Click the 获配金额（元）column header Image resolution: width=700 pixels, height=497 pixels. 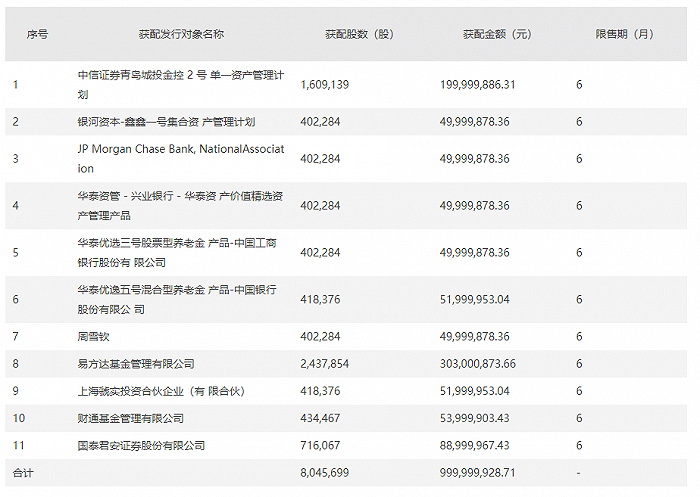pyautogui.click(x=497, y=34)
